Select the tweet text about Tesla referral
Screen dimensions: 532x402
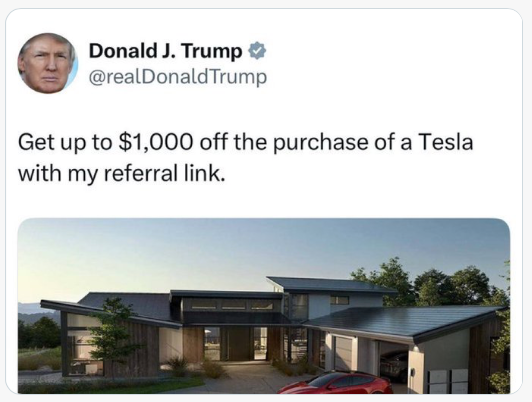tap(245, 157)
